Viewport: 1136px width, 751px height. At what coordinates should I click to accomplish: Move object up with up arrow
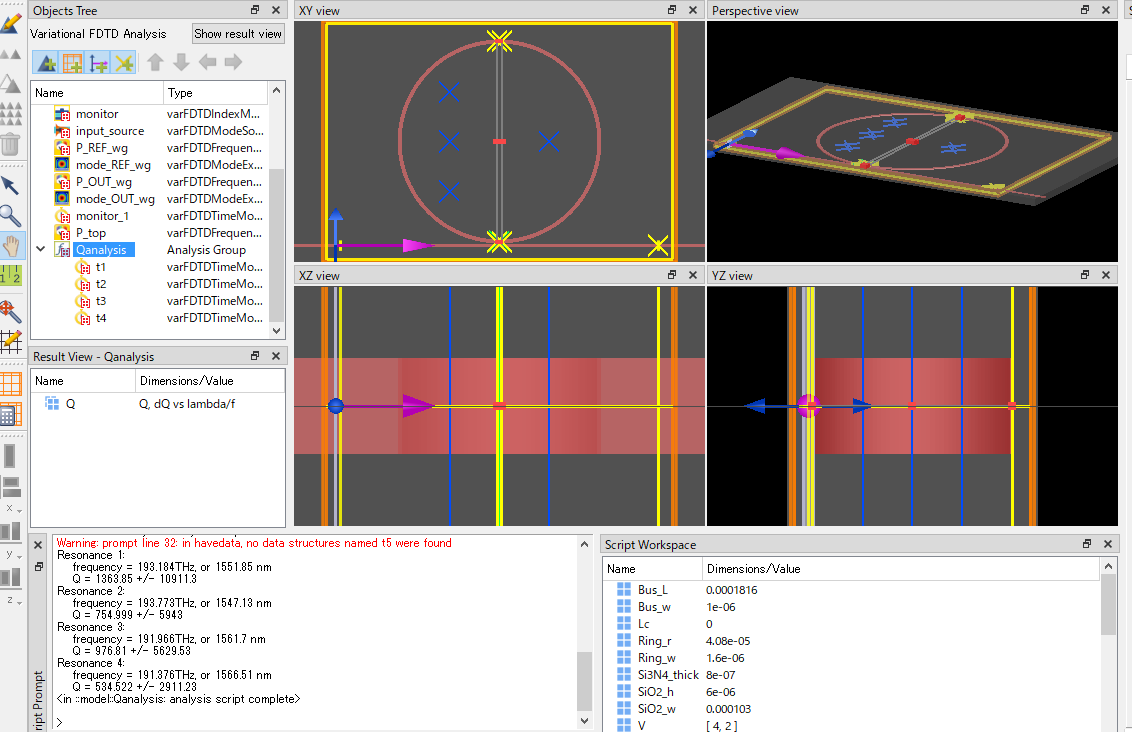(155, 63)
